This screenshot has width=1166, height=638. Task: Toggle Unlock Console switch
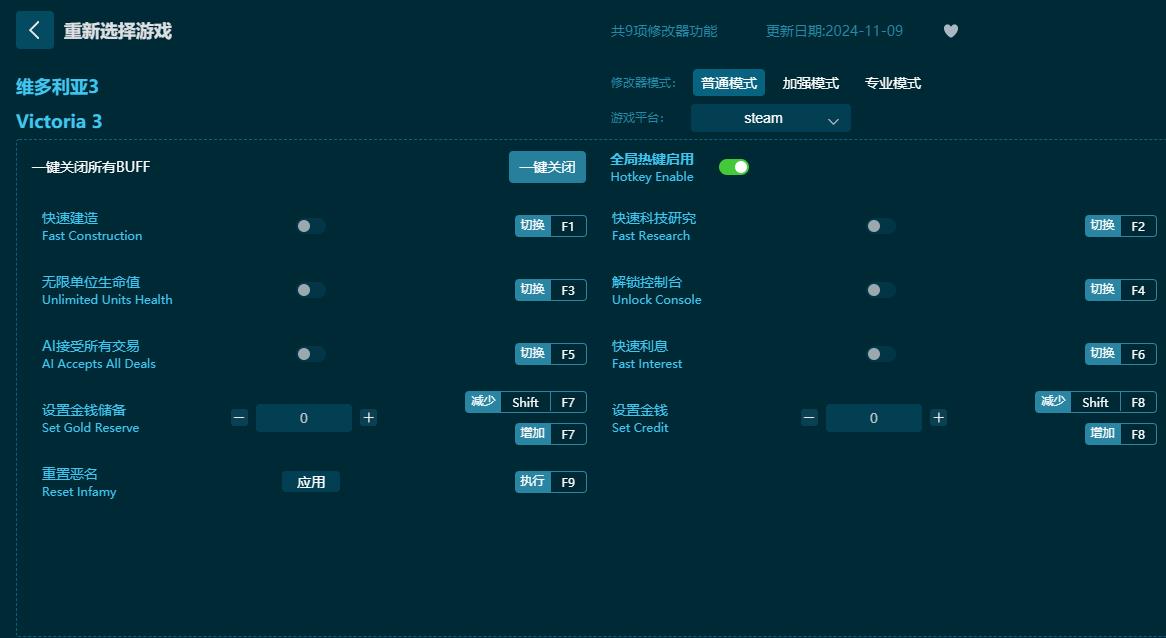point(880,290)
